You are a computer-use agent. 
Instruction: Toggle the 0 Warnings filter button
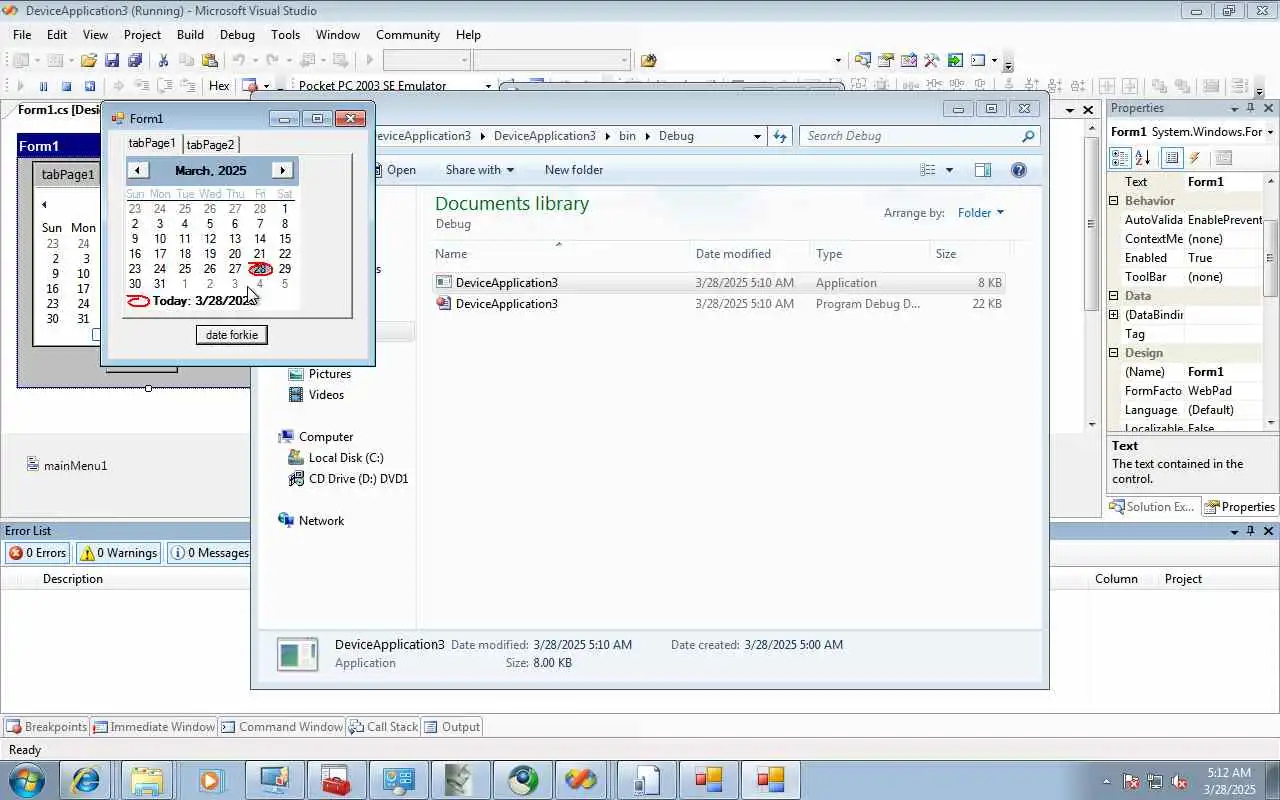coord(119,553)
